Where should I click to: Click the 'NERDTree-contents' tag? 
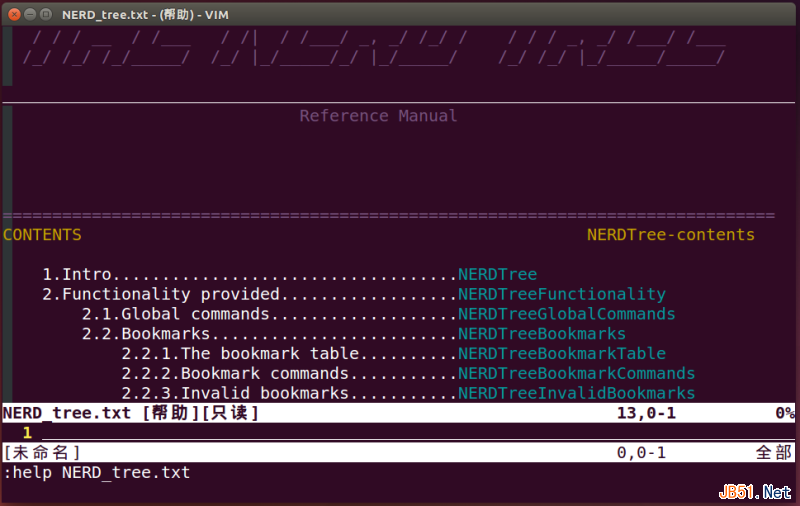coord(670,235)
